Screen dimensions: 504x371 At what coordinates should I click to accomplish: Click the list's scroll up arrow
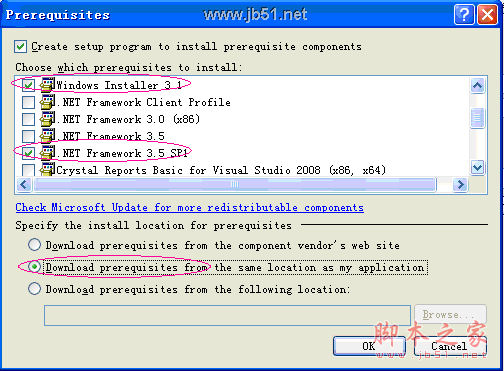click(x=477, y=86)
